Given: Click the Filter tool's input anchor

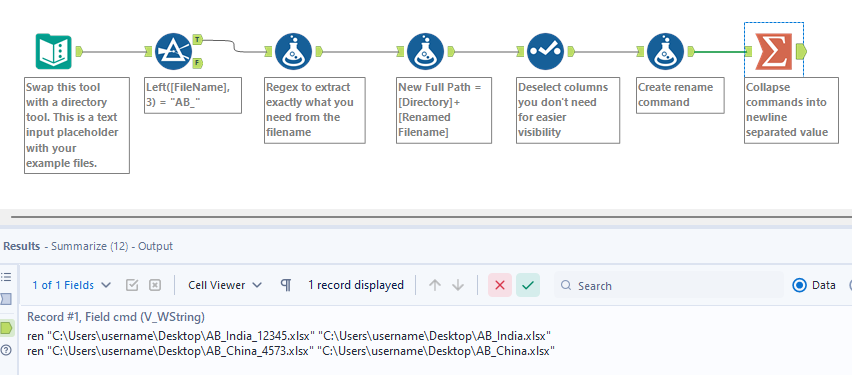Looking at the screenshot, I should [x=149, y=52].
